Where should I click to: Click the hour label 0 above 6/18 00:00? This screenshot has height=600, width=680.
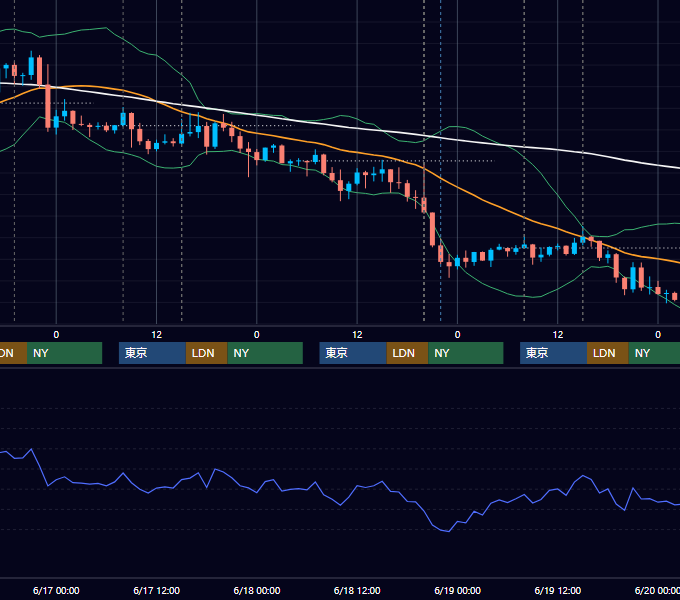coord(257,335)
